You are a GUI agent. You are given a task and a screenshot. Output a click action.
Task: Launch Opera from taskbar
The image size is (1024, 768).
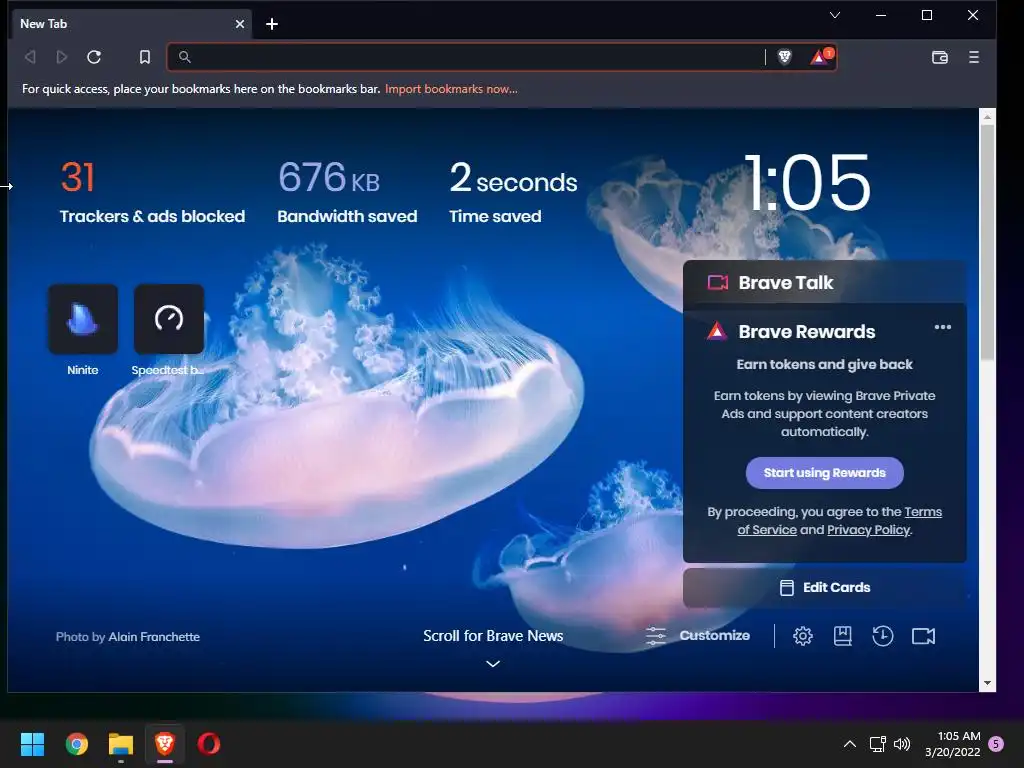coord(209,744)
